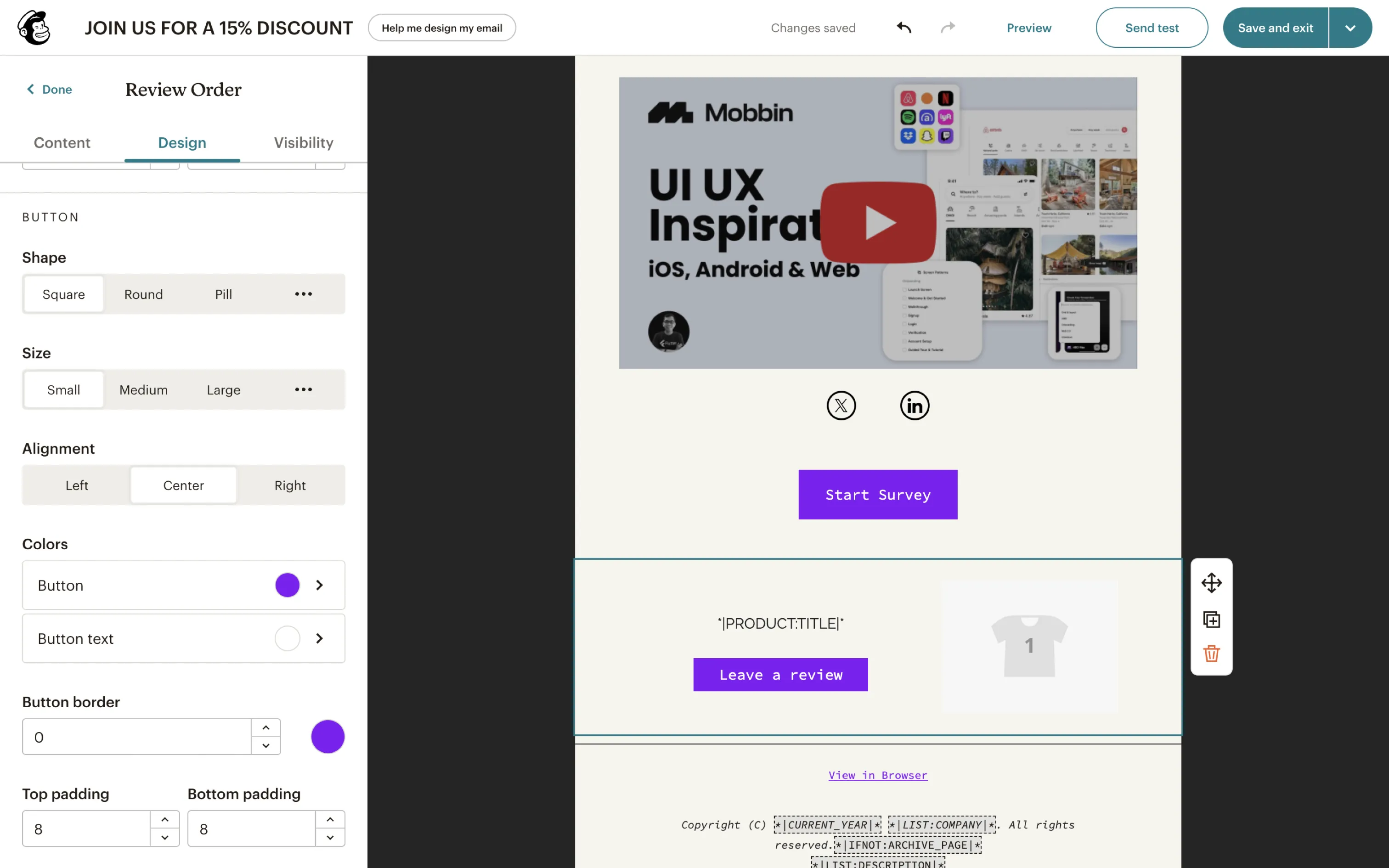The image size is (1389, 868).
Task: Duplicate the selected product block
Action: 1211,620
